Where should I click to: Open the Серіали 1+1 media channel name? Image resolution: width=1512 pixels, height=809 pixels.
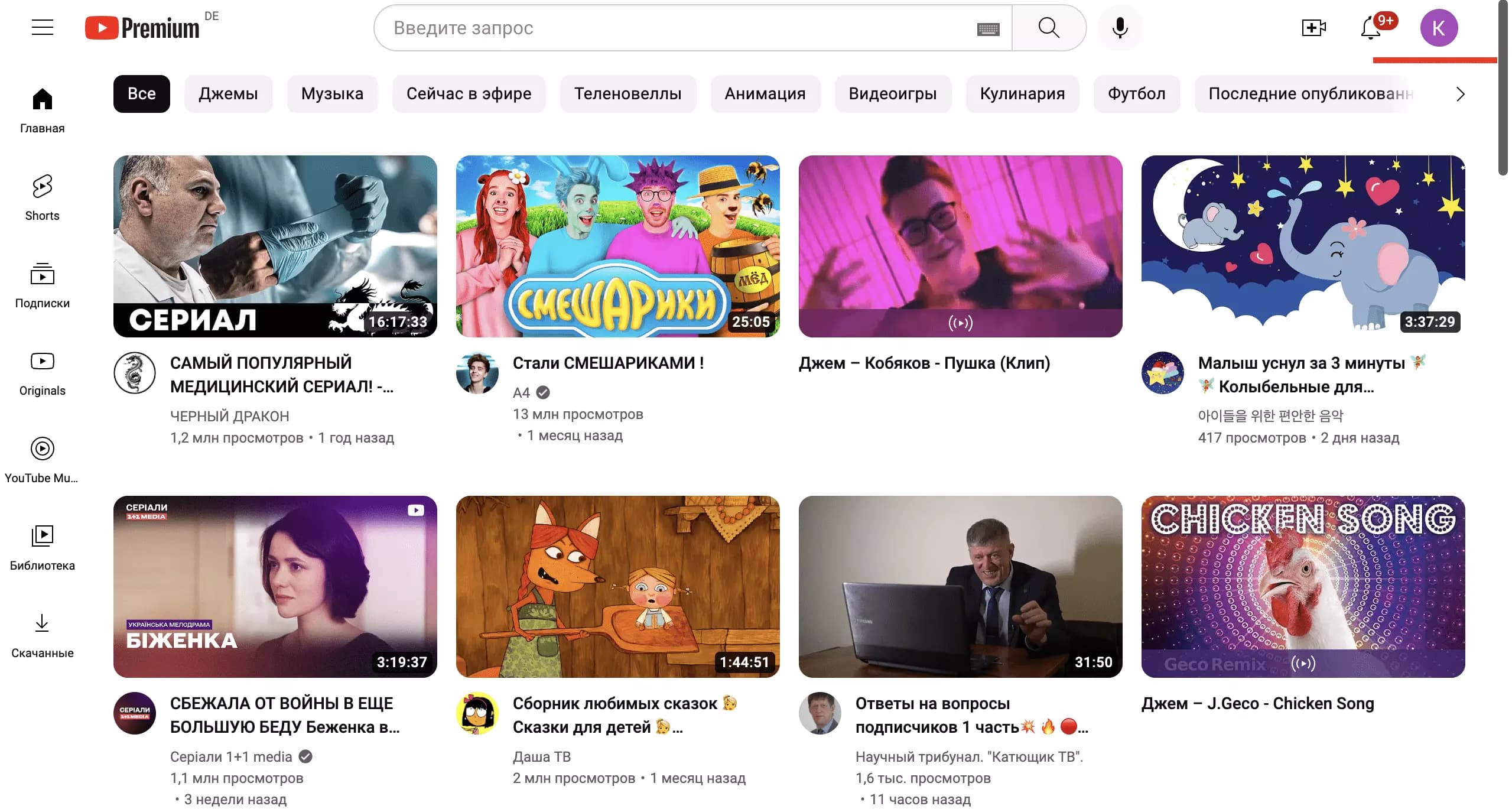point(231,756)
